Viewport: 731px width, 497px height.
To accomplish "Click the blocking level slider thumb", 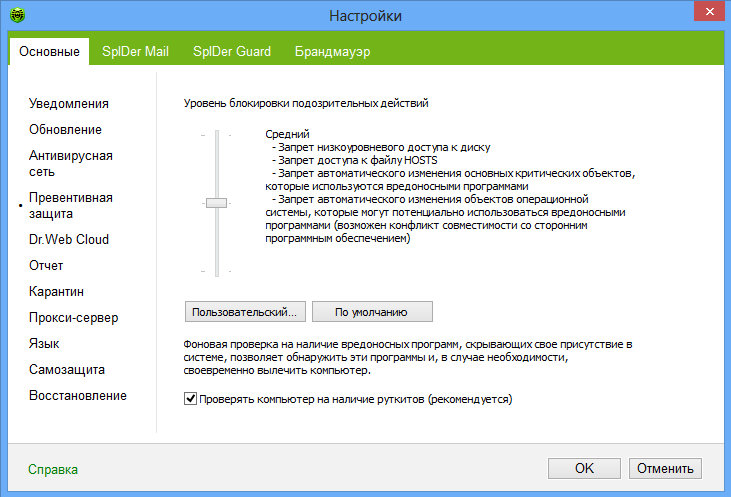I will [x=216, y=203].
